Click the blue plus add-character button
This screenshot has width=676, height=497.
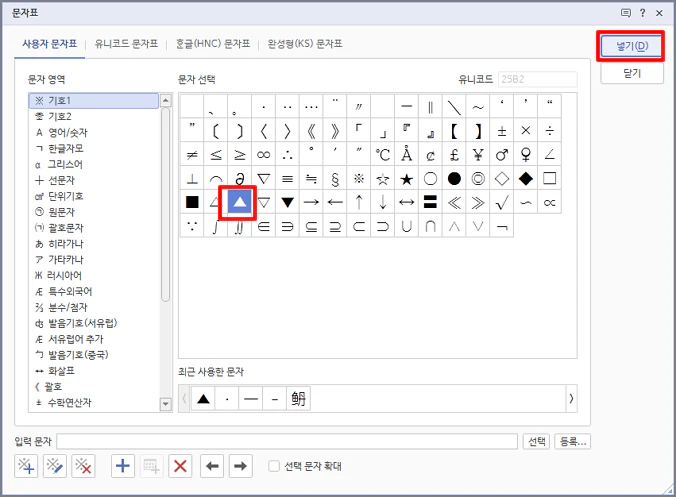pyautogui.click(x=123, y=466)
